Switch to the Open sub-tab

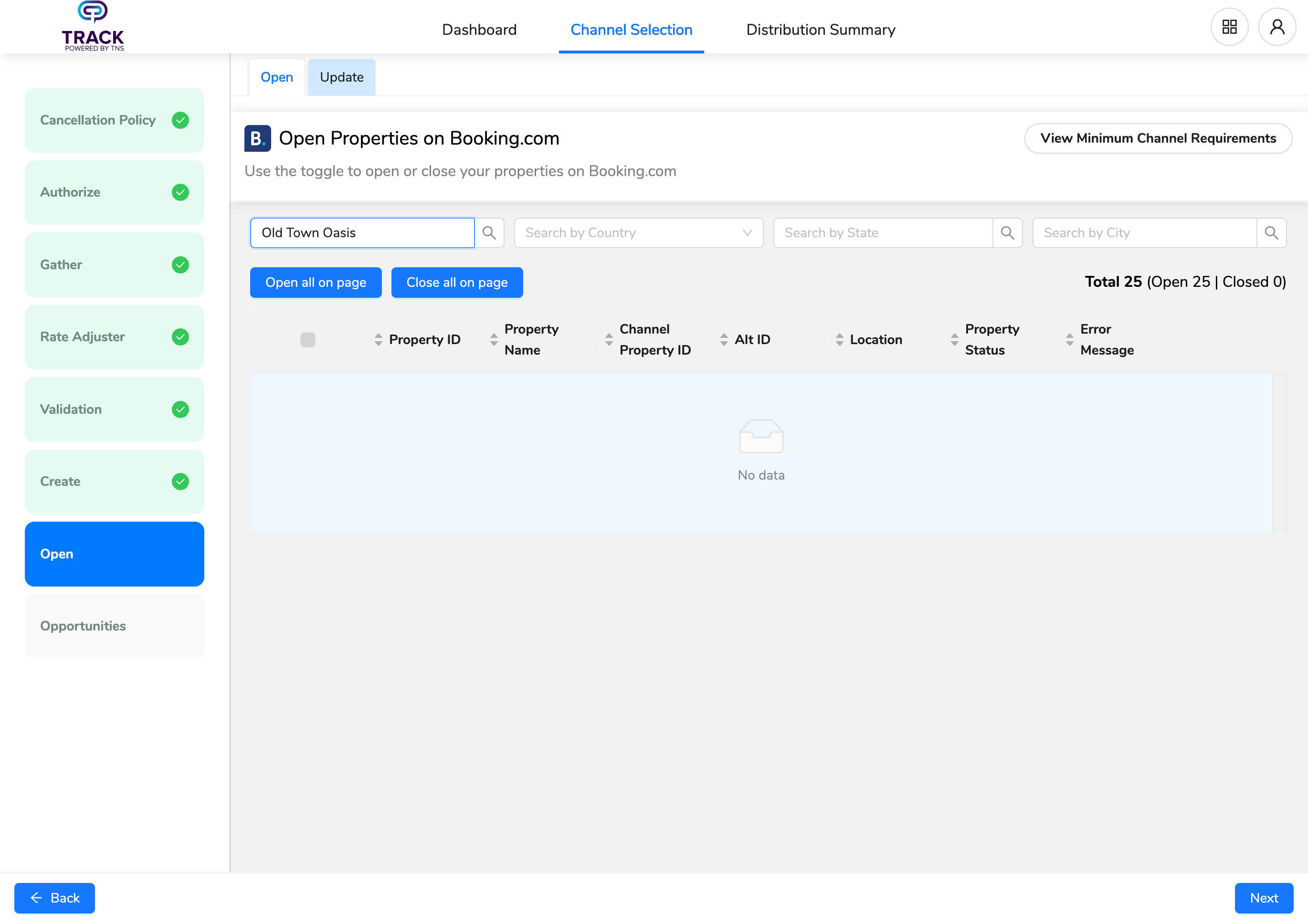point(277,77)
